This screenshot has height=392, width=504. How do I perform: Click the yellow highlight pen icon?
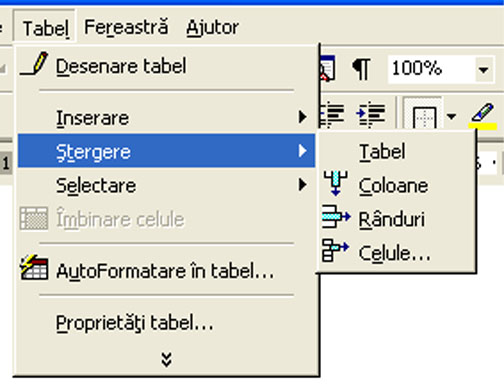click(483, 115)
